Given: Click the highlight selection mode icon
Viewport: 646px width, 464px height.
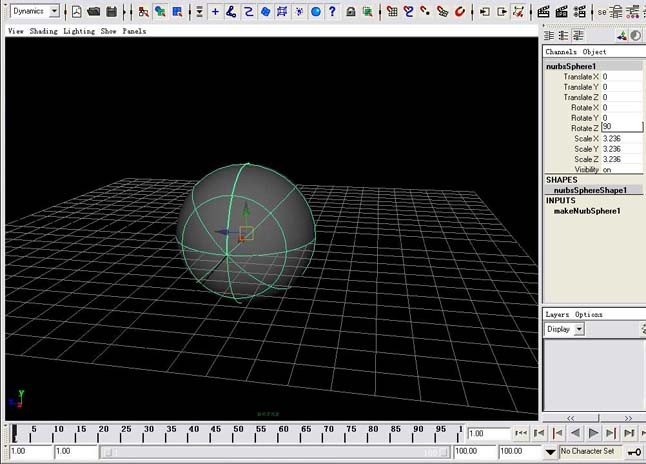Looking at the screenshot, I should [x=367, y=12].
